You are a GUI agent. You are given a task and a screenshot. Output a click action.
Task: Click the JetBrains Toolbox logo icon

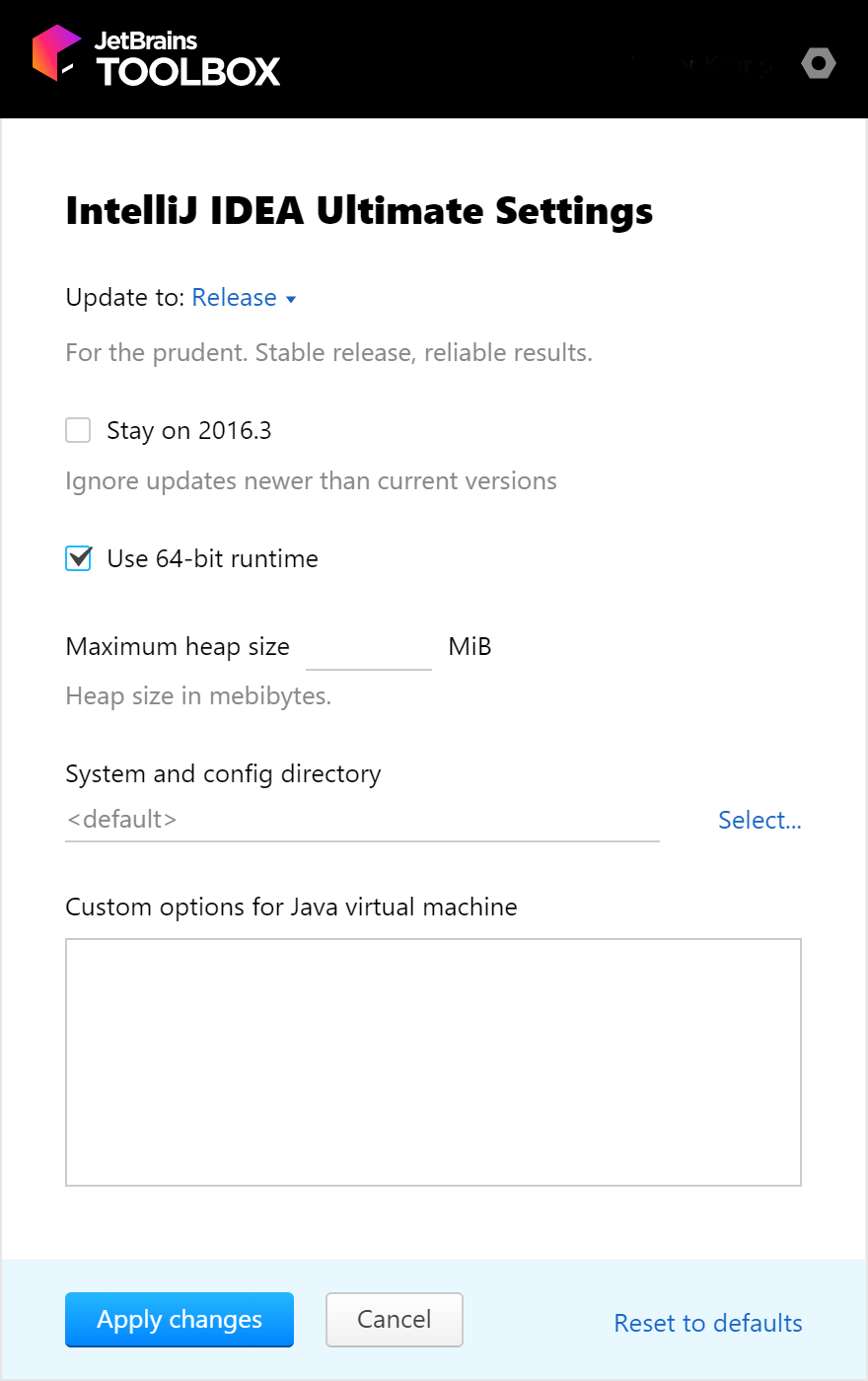tap(56, 53)
